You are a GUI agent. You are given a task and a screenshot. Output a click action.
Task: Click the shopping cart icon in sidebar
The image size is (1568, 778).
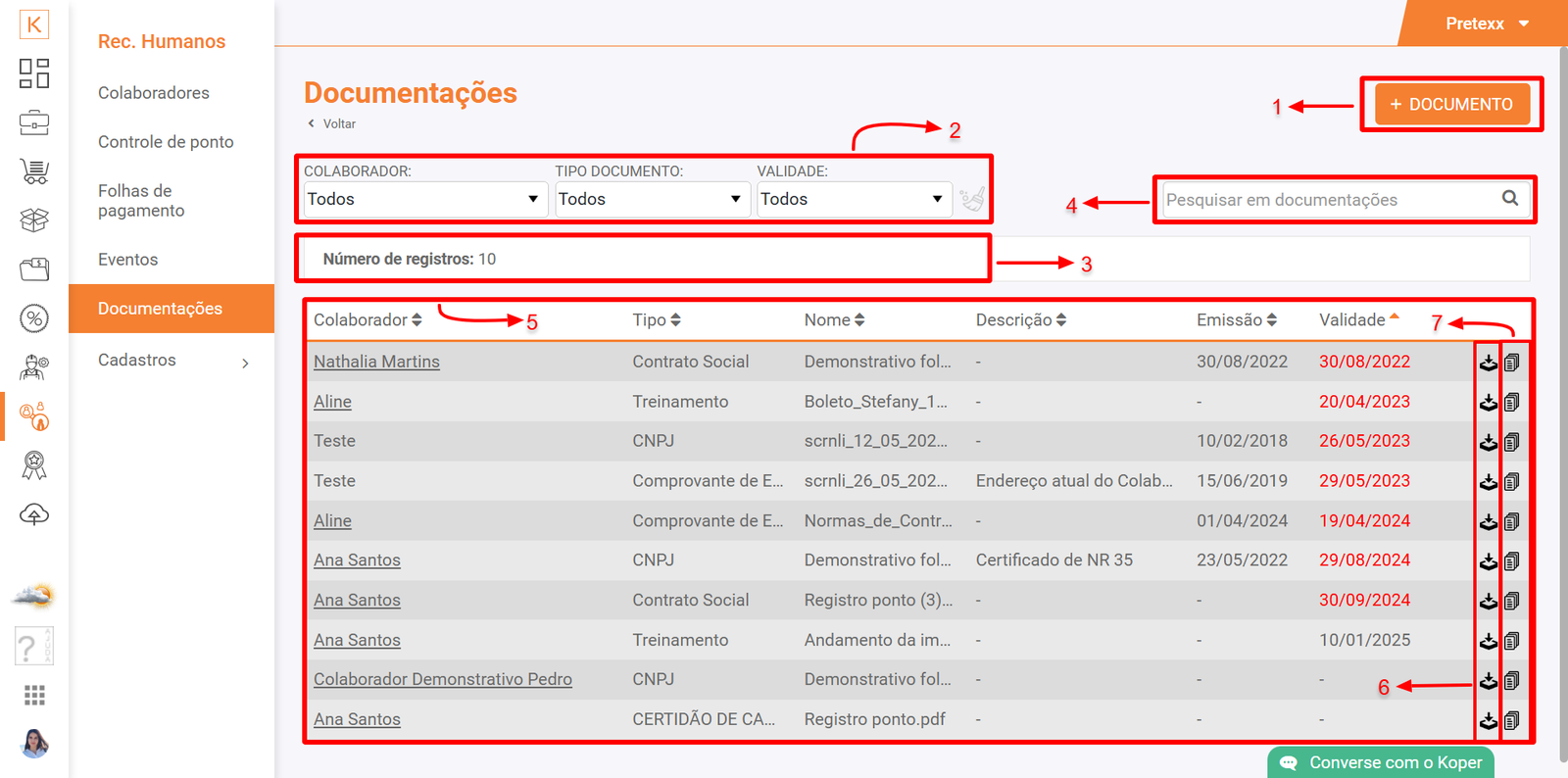click(34, 171)
